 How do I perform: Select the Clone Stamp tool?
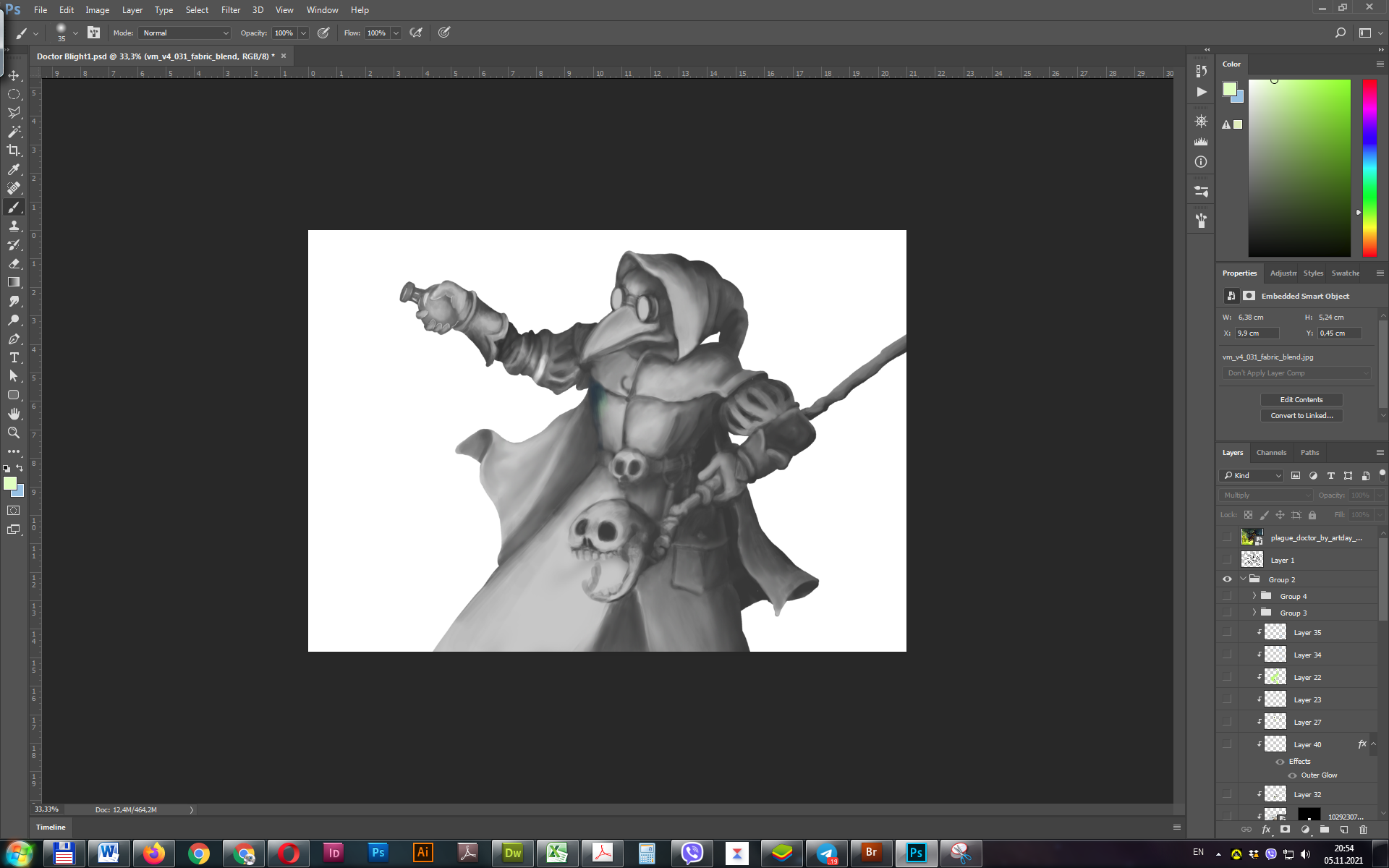point(14,226)
